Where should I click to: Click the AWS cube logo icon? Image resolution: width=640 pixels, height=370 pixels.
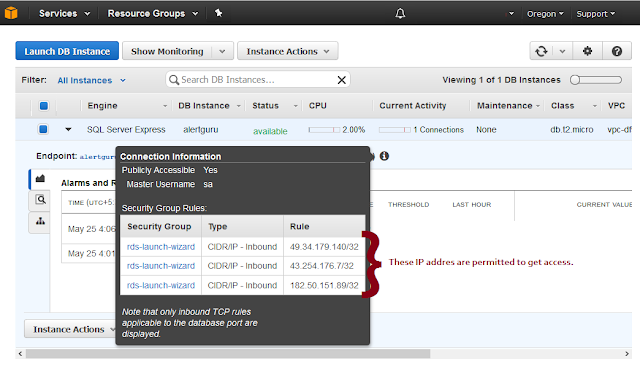click(x=11, y=13)
